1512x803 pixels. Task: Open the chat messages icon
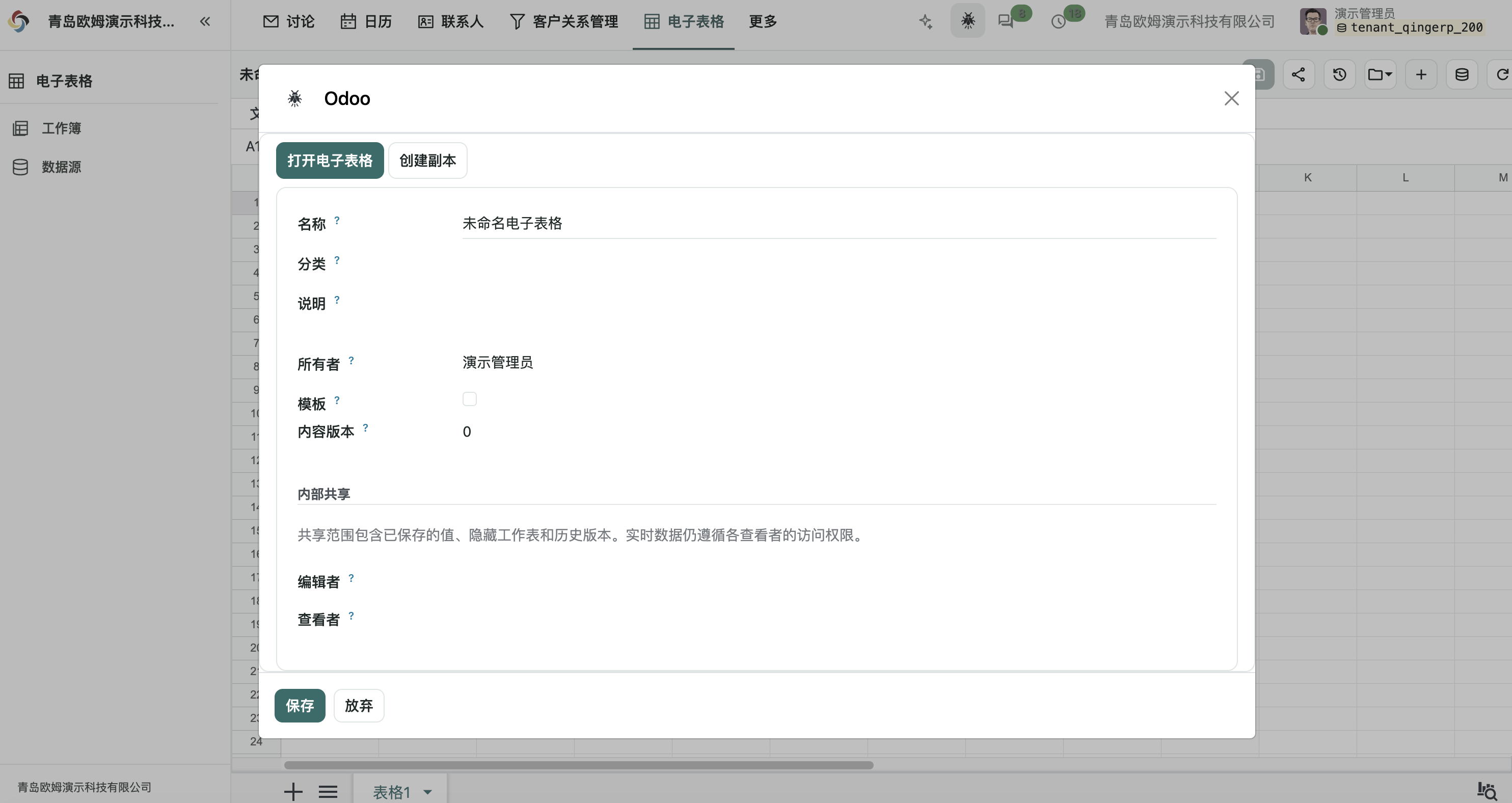click(x=1006, y=22)
